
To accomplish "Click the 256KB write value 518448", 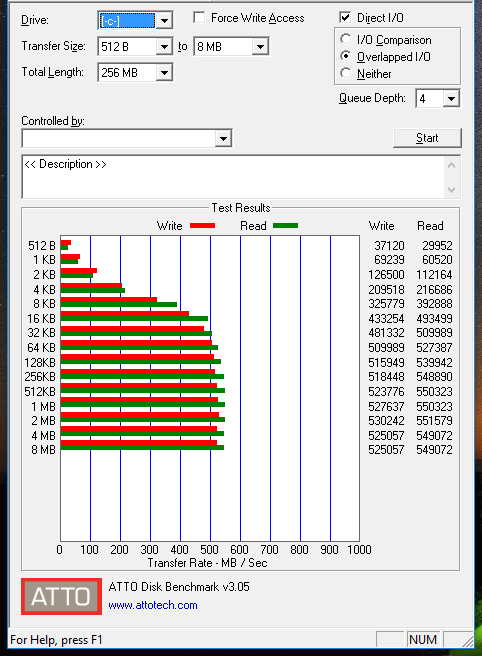I will coord(386,377).
